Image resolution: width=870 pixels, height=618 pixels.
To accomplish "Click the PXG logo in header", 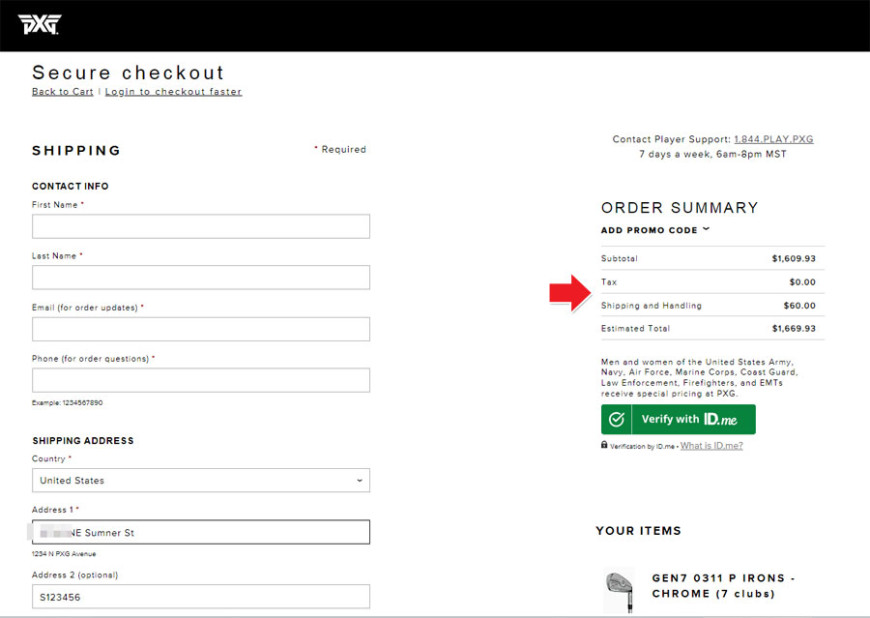I will click(39, 25).
